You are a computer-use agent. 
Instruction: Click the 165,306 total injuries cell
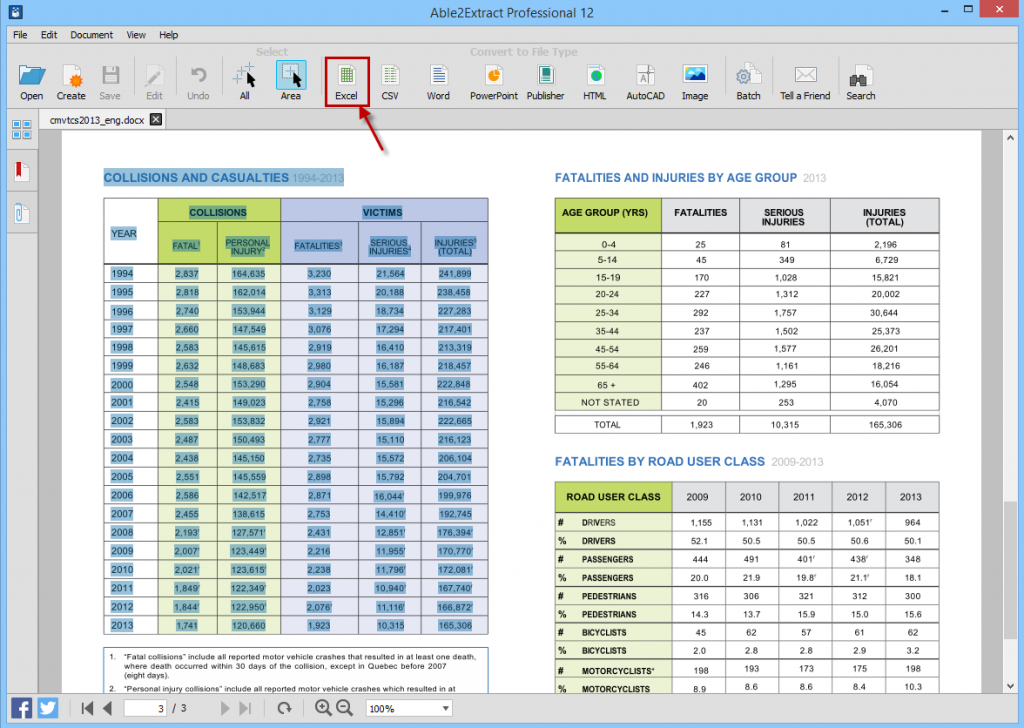click(885, 424)
